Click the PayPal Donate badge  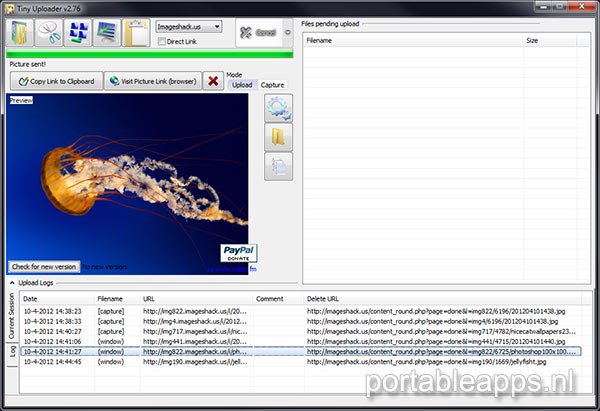tap(239, 253)
